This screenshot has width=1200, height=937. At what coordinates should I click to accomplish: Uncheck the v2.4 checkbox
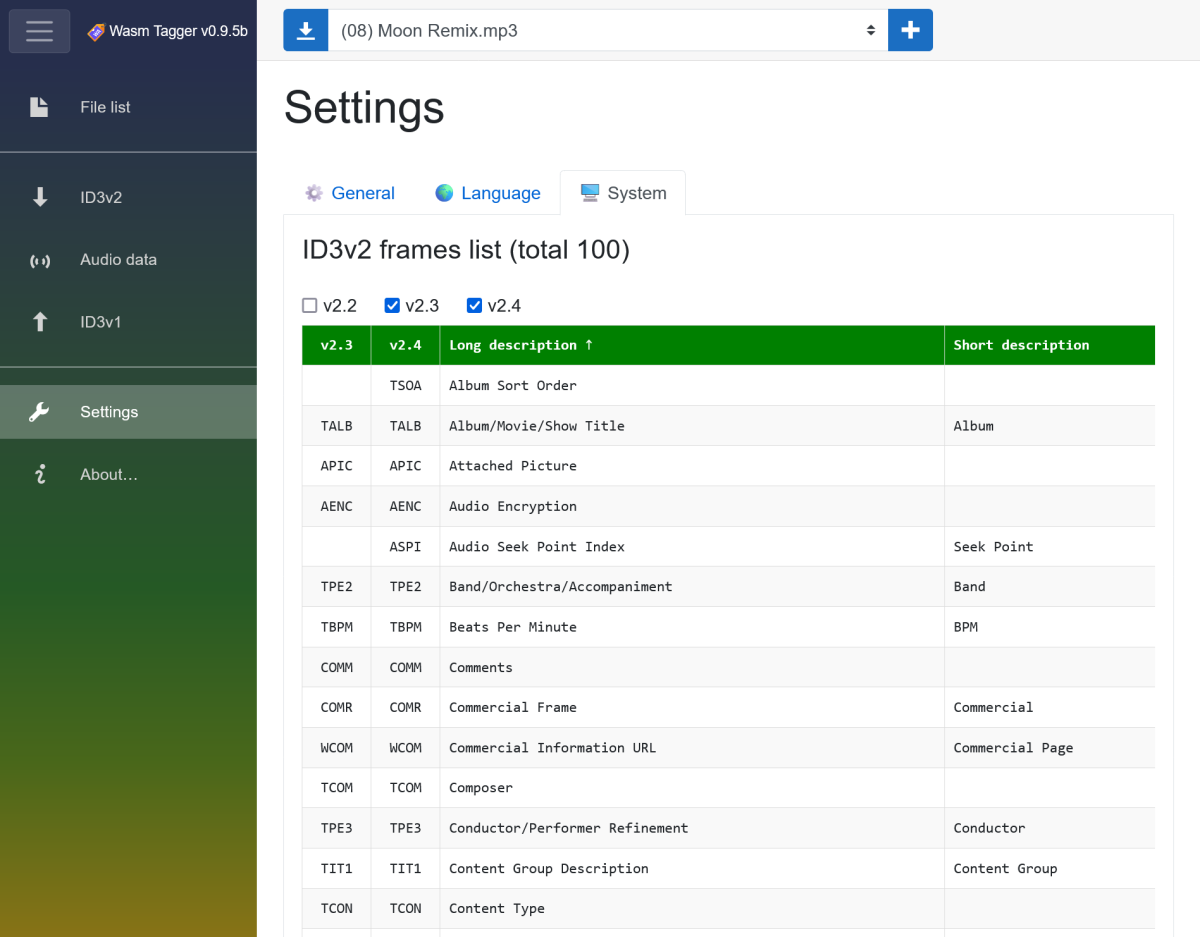point(475,306)
